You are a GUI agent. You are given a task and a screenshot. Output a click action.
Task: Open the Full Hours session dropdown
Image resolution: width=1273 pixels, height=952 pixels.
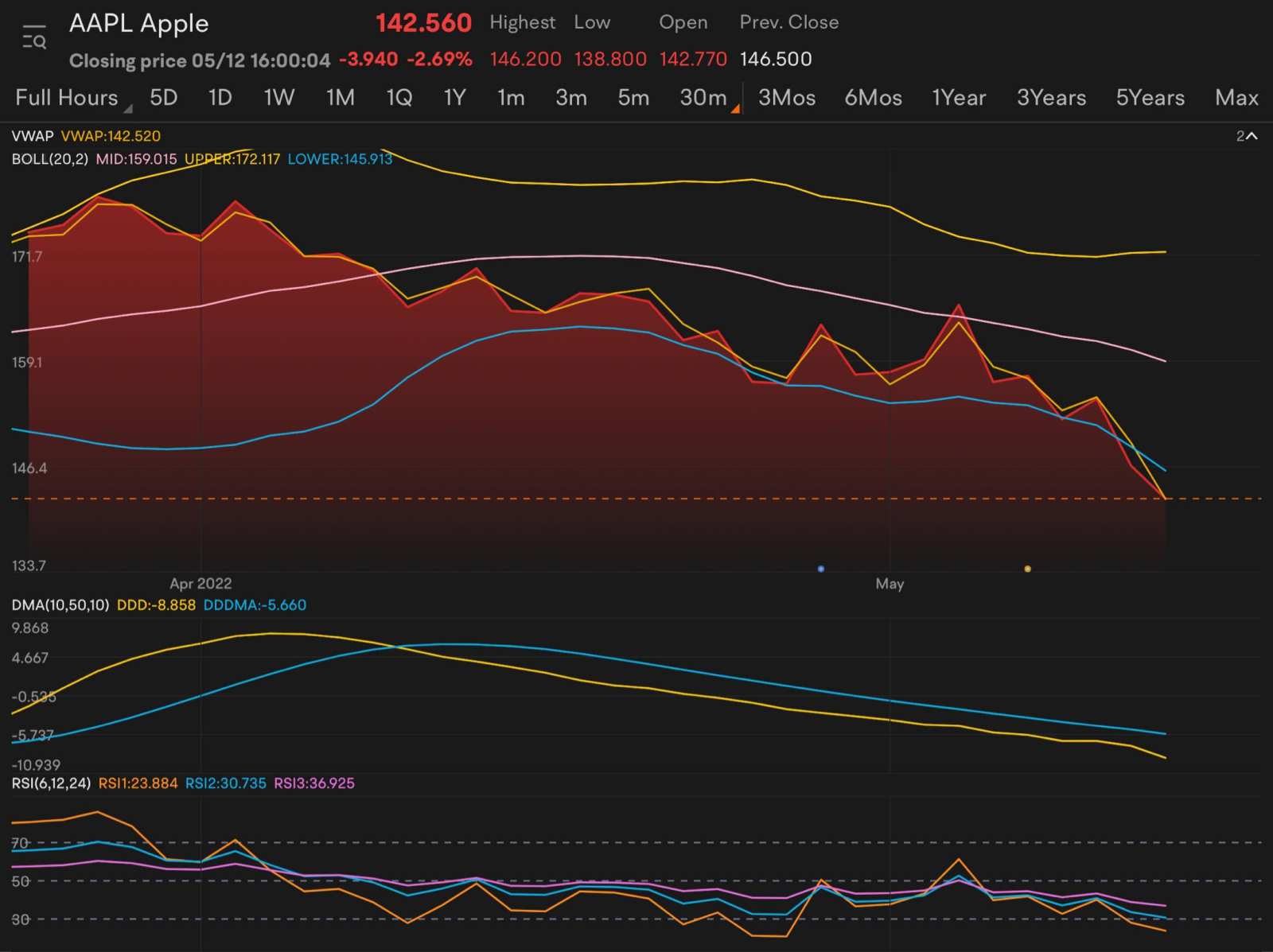pos(73,98)
